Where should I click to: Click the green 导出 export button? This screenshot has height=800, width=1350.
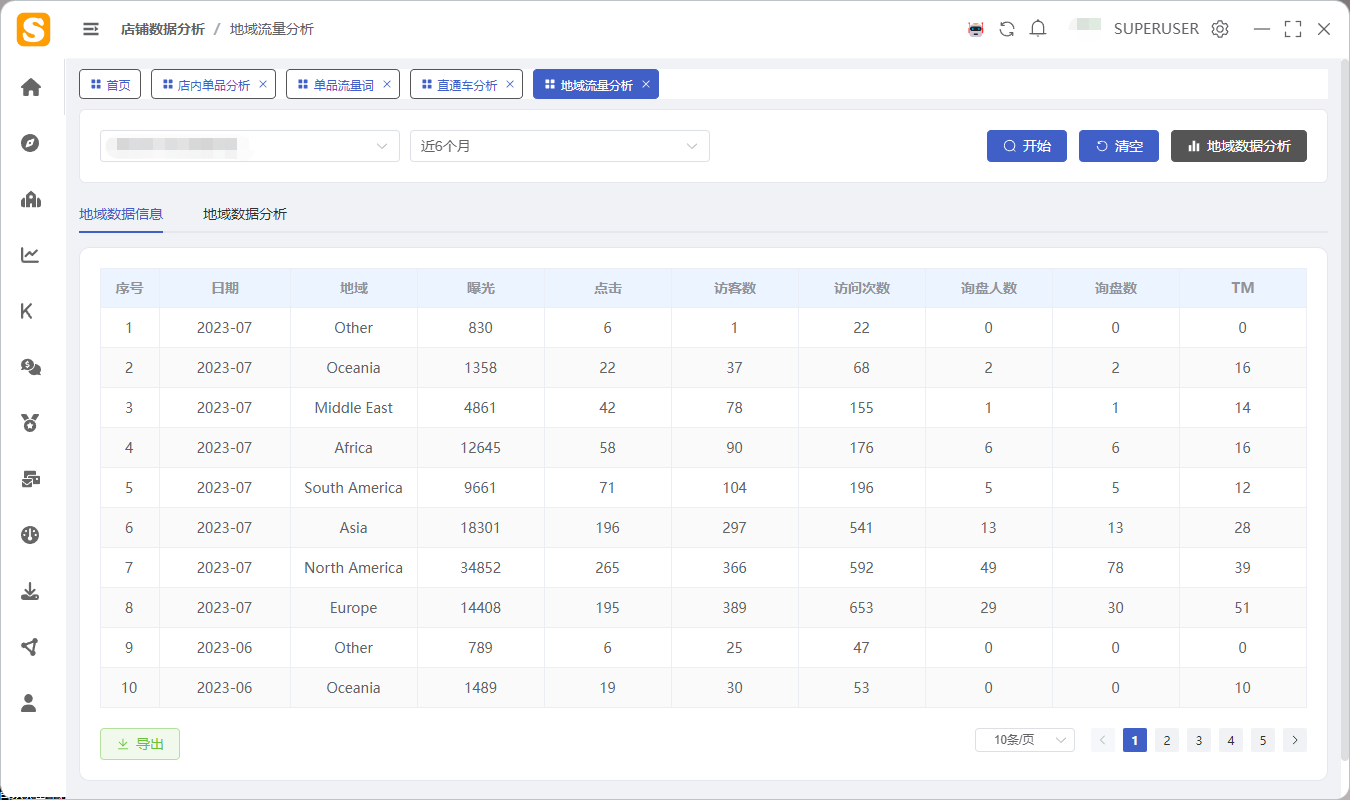pos(140,744)
